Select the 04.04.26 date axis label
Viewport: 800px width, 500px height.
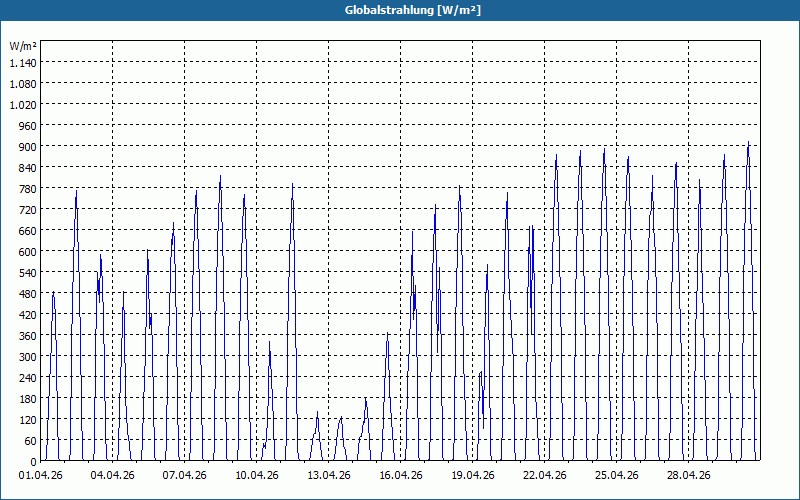tap(112, 475)
